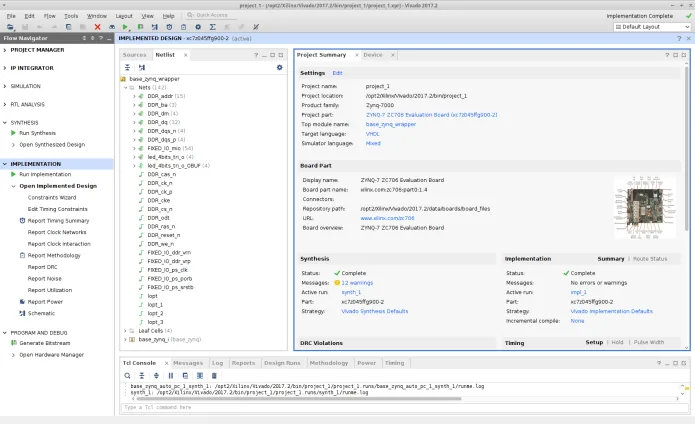Image resolution: width=695 pixels, height=424 pixels.
Task: Collapse the Nets tree node
Action: 125,88
